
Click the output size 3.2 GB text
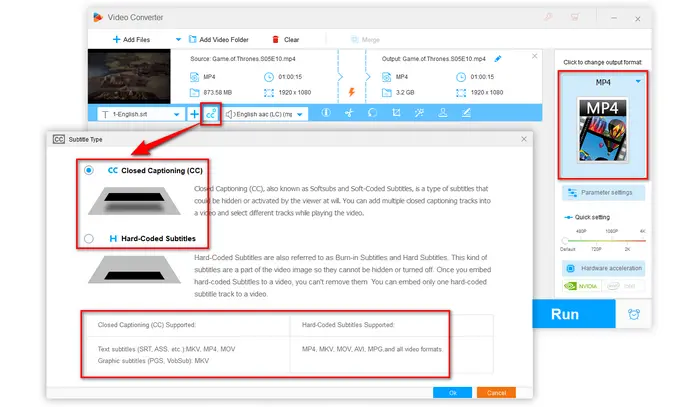point(405,92)
